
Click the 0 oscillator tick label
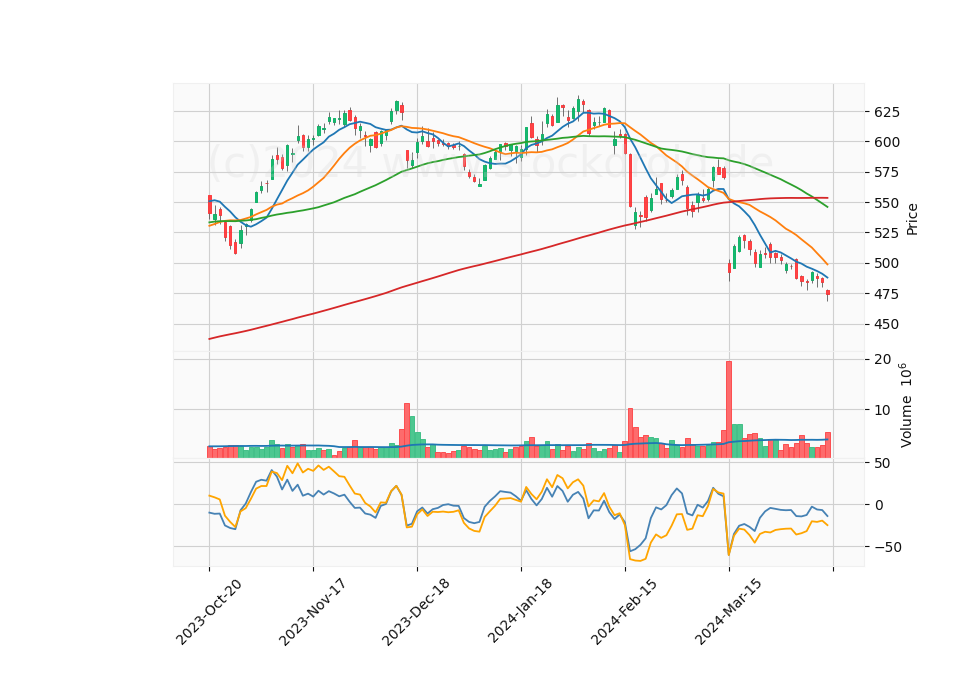879,505
